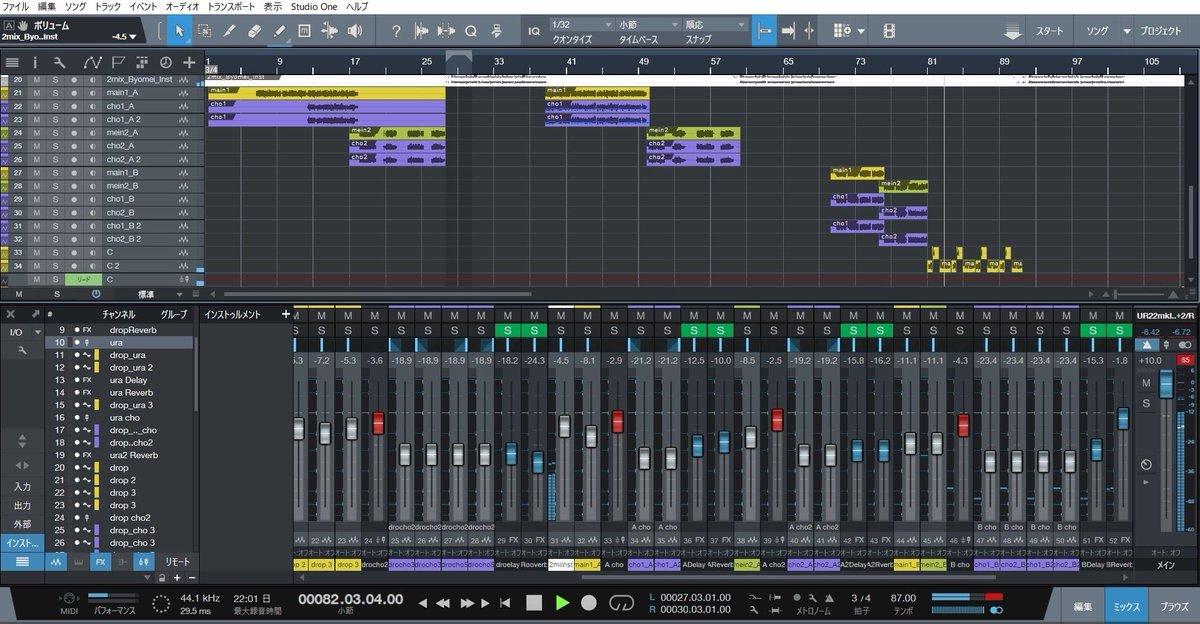This screenshot has width=1200, height=624.
Task: Select the Arrow tool
Action: pyautogui.click(x=180, y=31)
